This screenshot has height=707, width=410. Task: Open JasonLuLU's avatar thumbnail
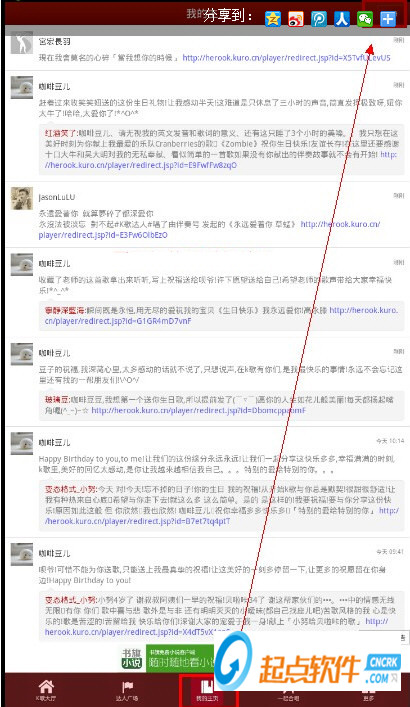(22, 198)
